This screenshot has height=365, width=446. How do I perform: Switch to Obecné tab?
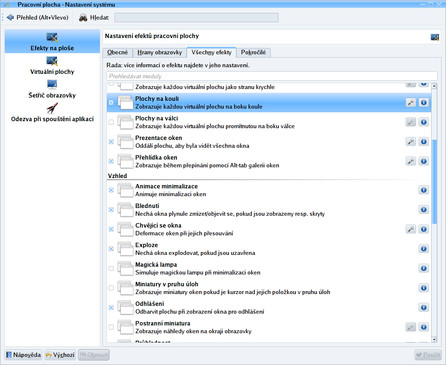(x=118, y=52)
